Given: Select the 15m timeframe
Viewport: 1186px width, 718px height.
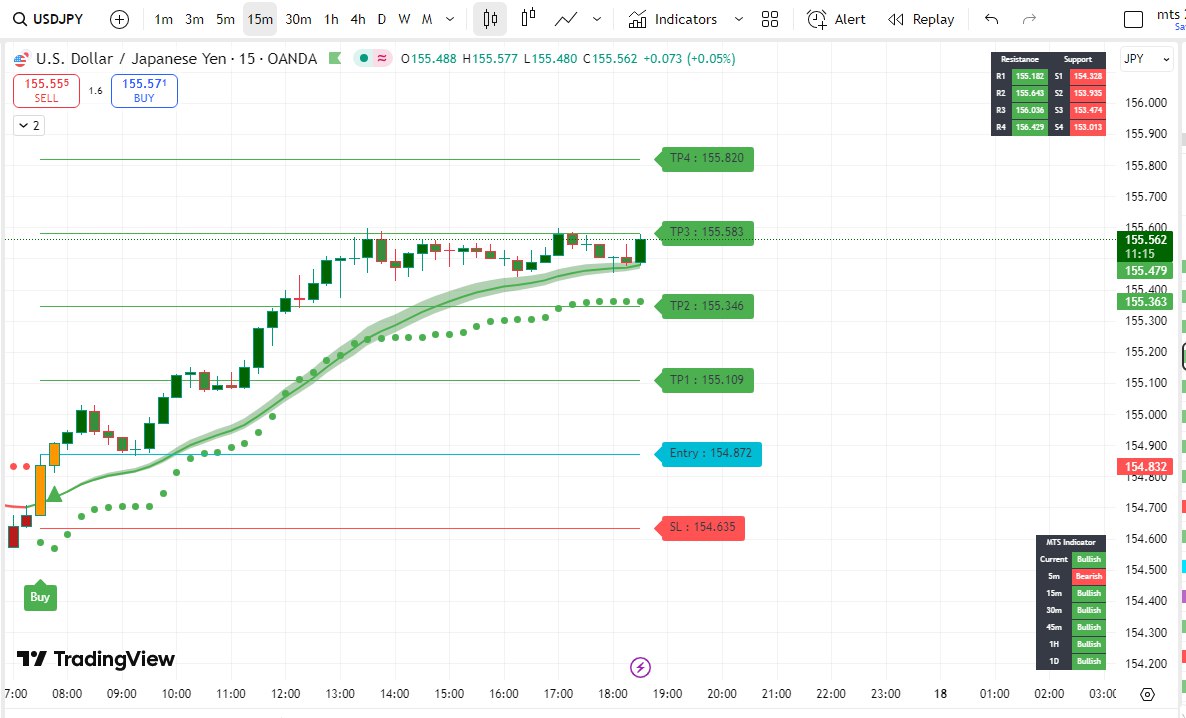Looking at the screenshot, I should point(260,19).
